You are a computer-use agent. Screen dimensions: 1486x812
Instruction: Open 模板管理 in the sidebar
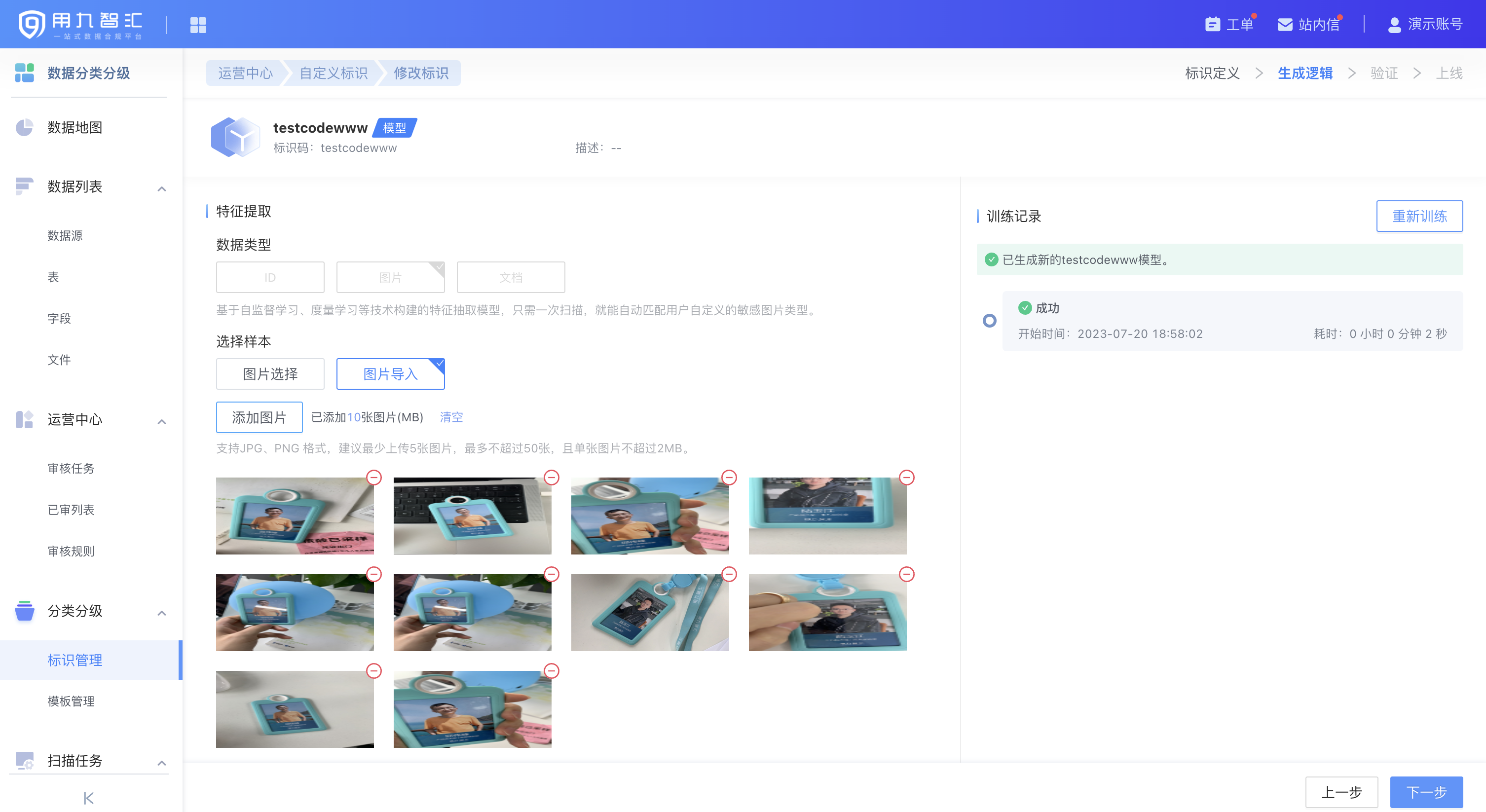(x=71, y=701)
